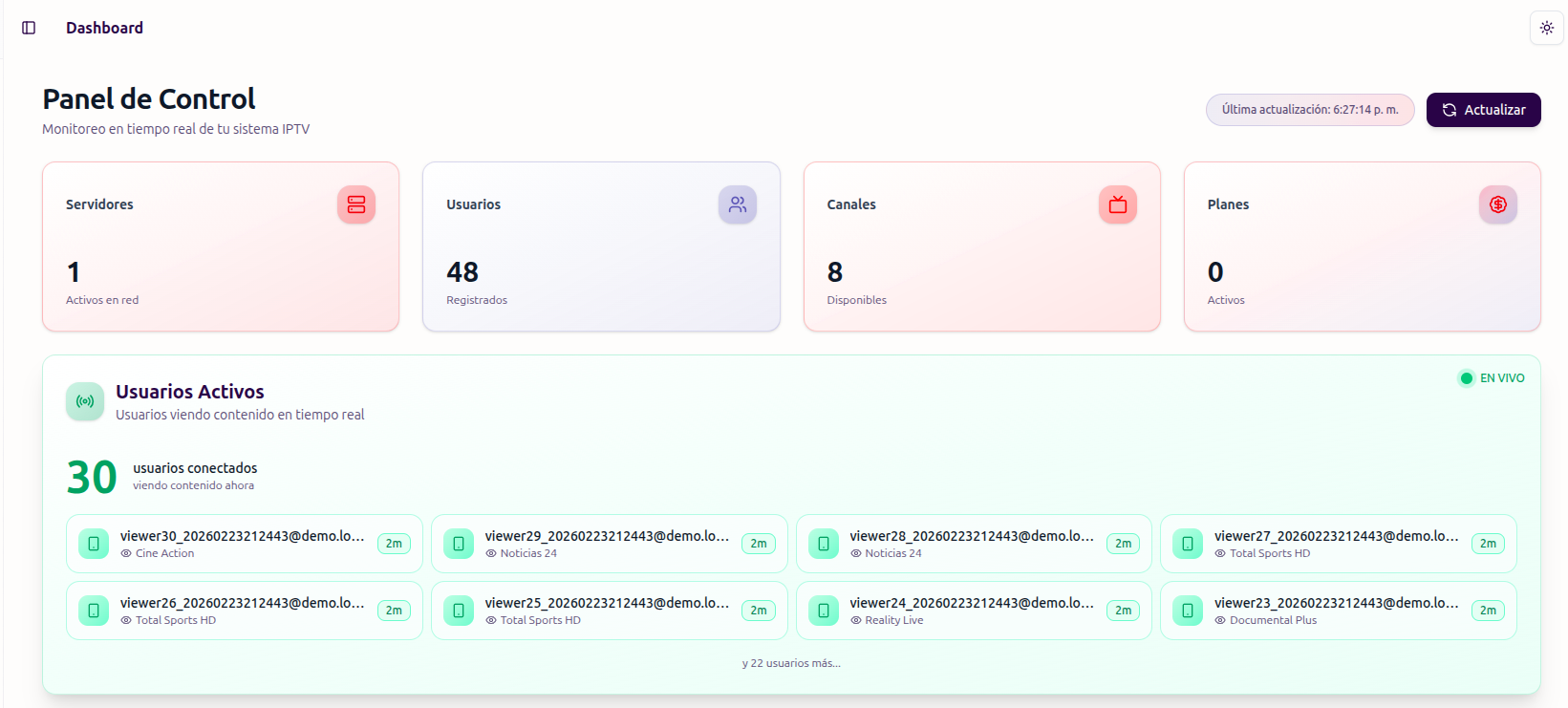This screenshot has width=1568, height=708.
Task: Click the Usuarios Activos heading
Action: [x=190, y=392]
